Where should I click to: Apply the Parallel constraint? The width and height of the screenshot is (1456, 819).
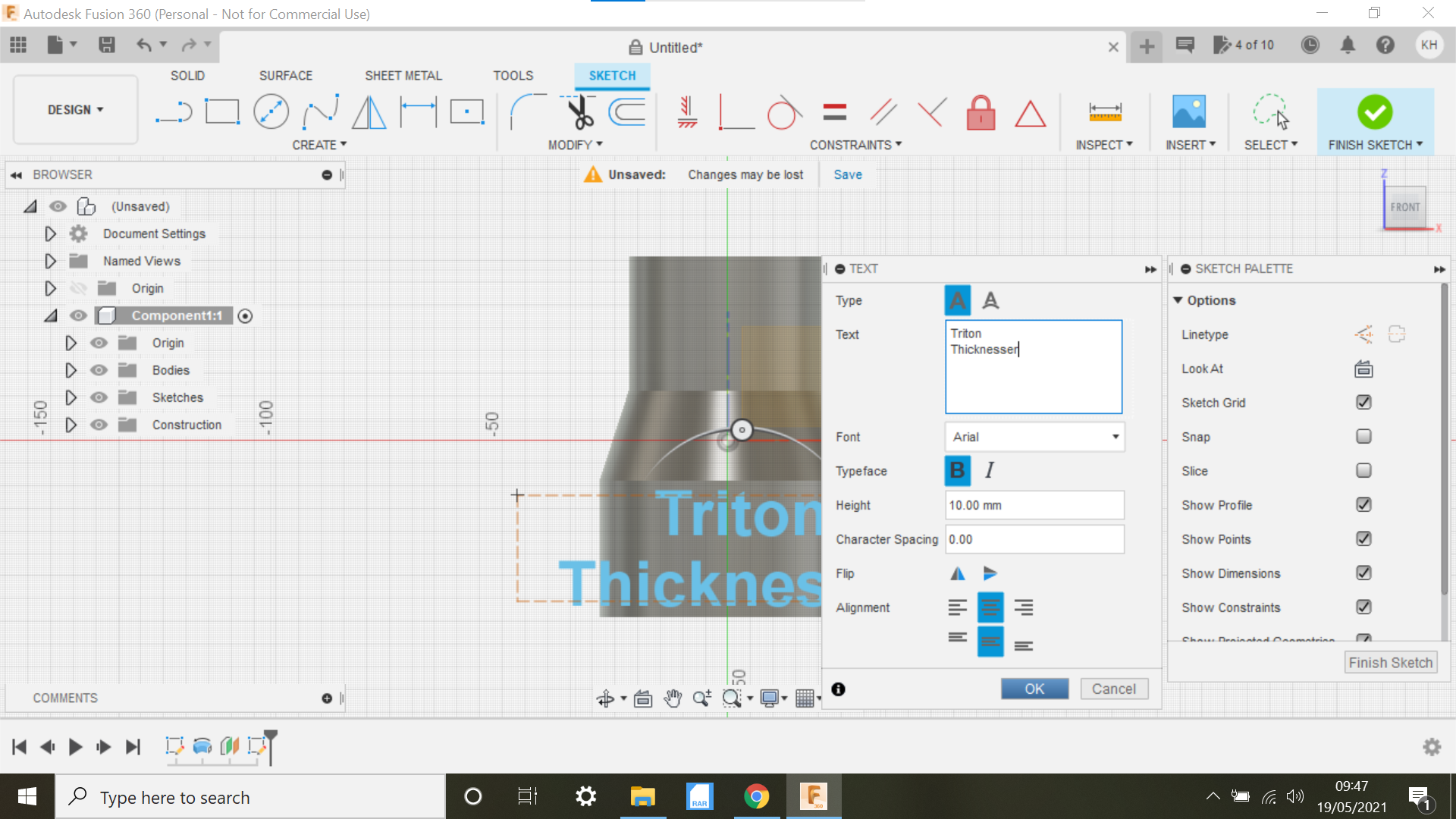click(x=883, y=112)
